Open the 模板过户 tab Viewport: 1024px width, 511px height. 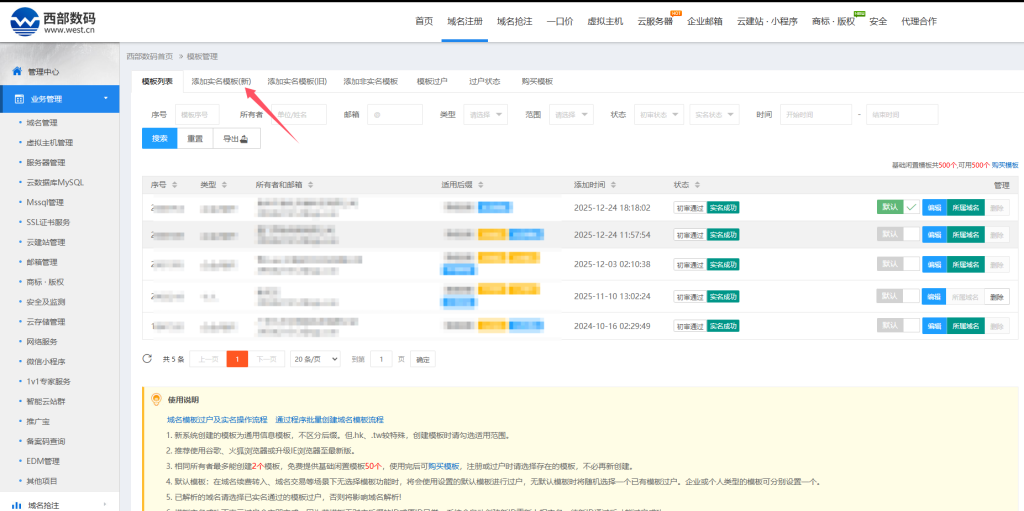[x=432, y=82]
